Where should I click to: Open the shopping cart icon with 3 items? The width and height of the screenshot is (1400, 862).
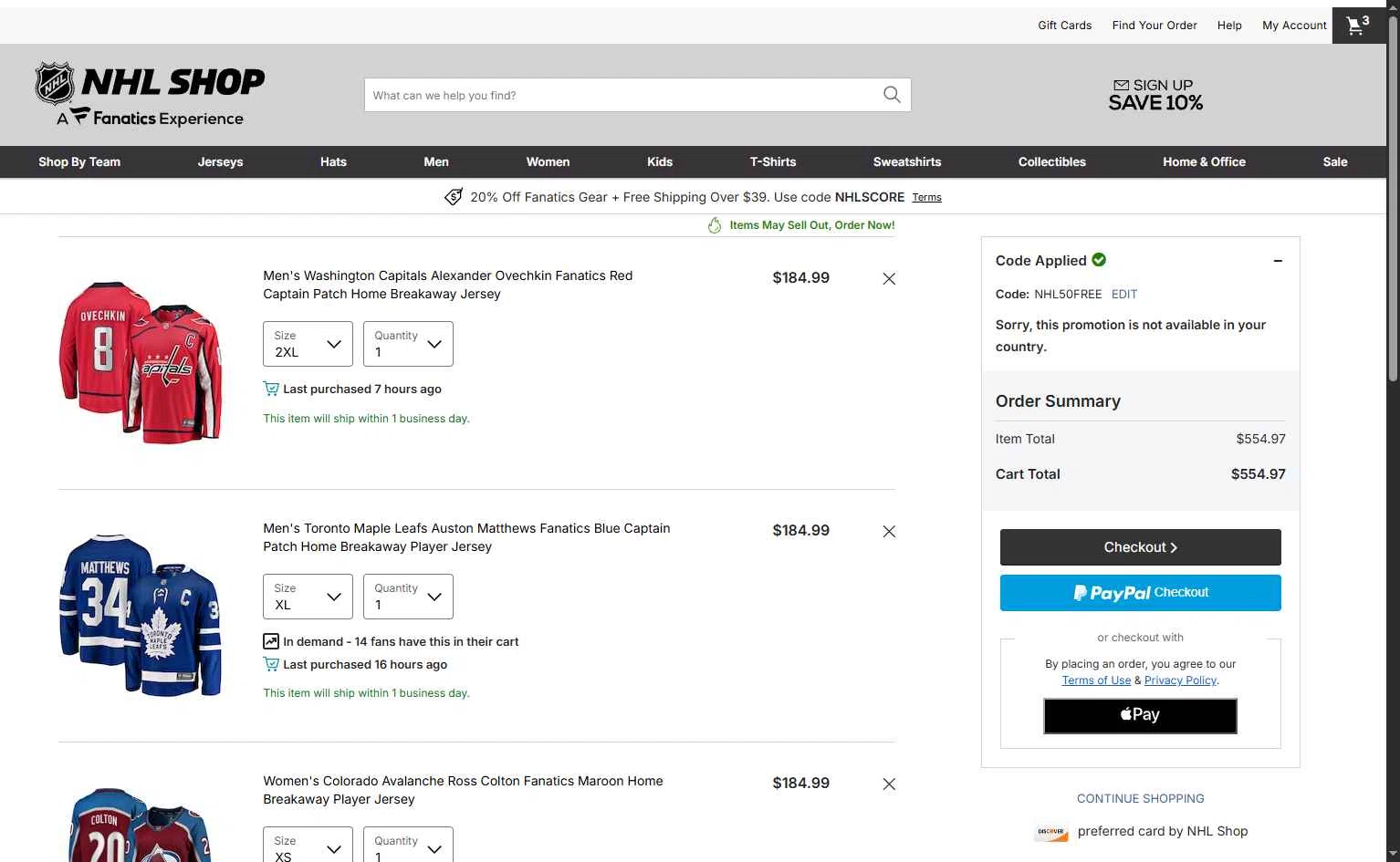(1359, 26)
